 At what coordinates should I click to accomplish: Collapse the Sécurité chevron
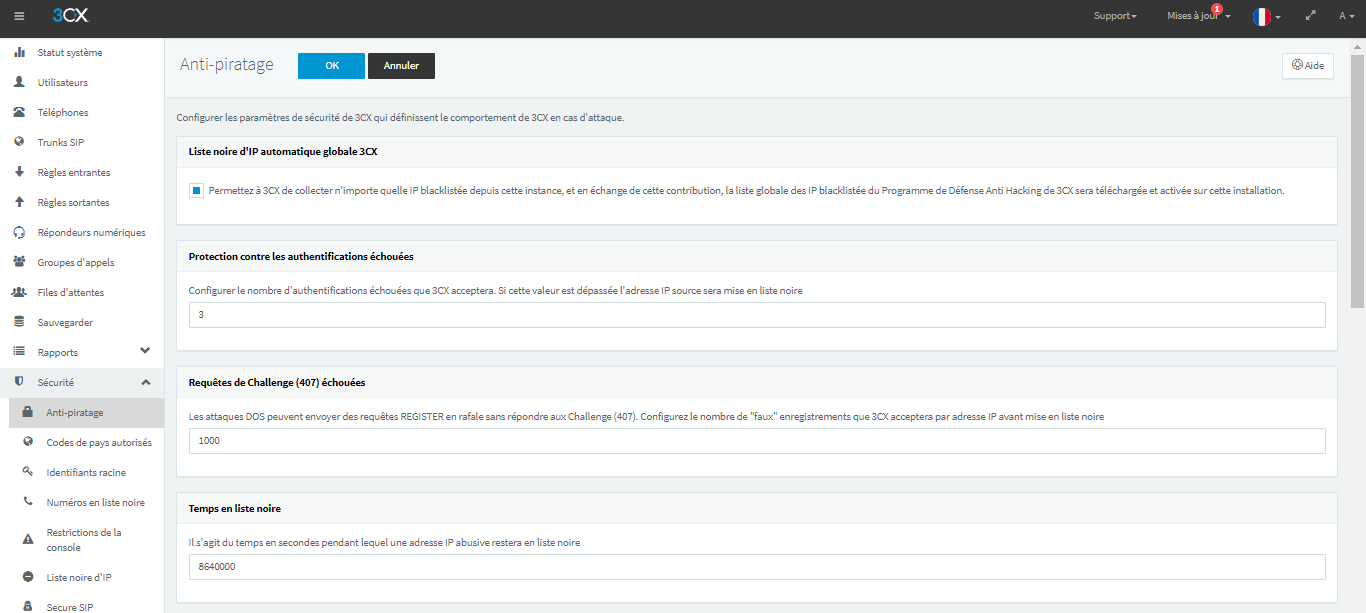145,382
